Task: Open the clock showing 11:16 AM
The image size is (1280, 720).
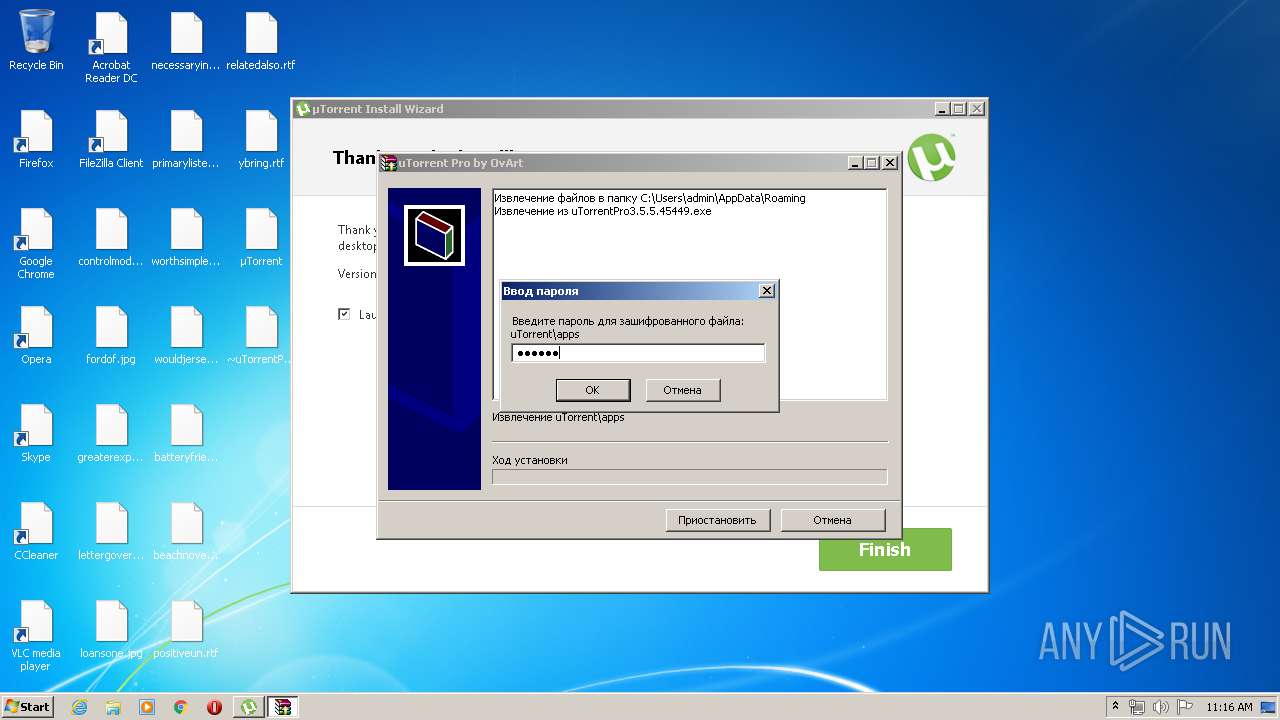Action: 1229,707
